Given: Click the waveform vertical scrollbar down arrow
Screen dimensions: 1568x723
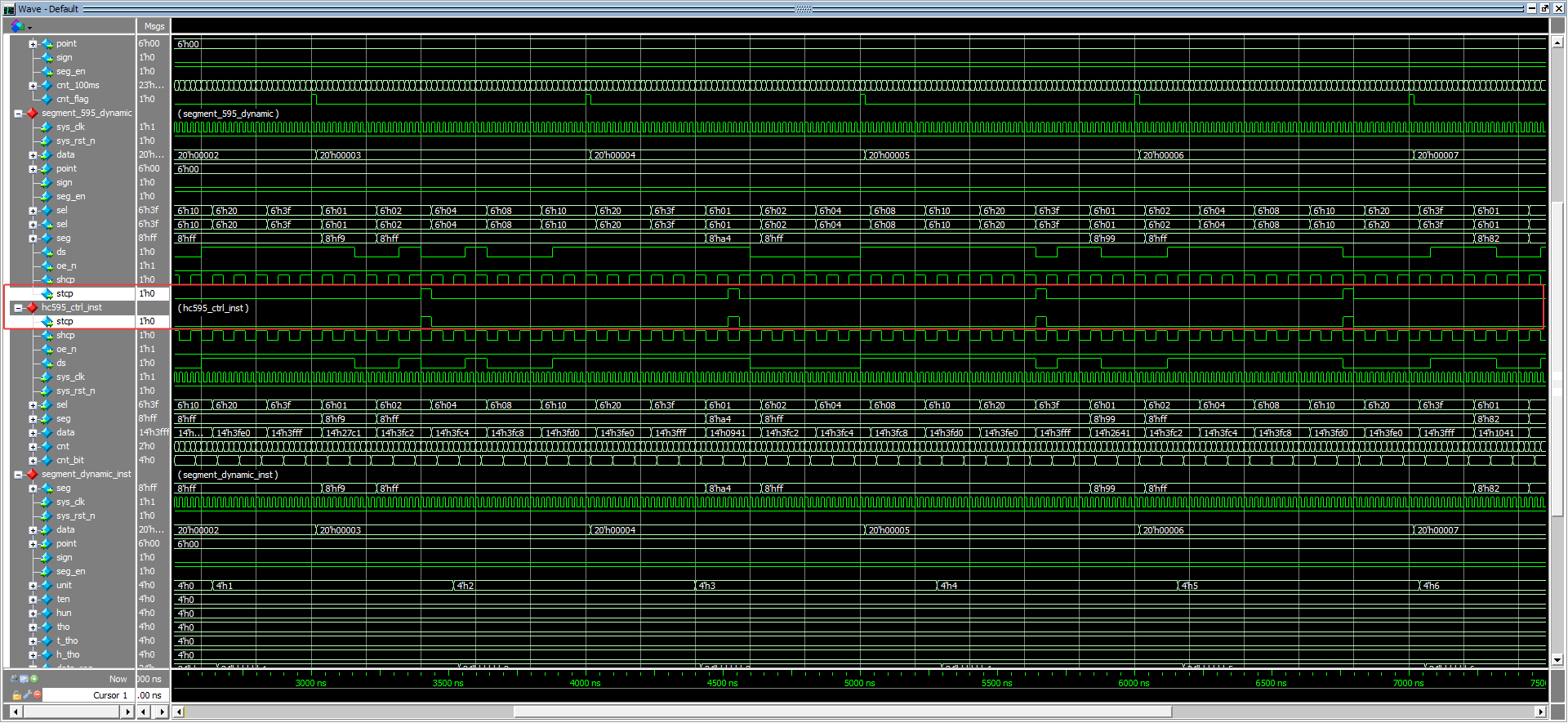Looking at the screenshot, I should pyautogui.click(x=1557, y=659).
